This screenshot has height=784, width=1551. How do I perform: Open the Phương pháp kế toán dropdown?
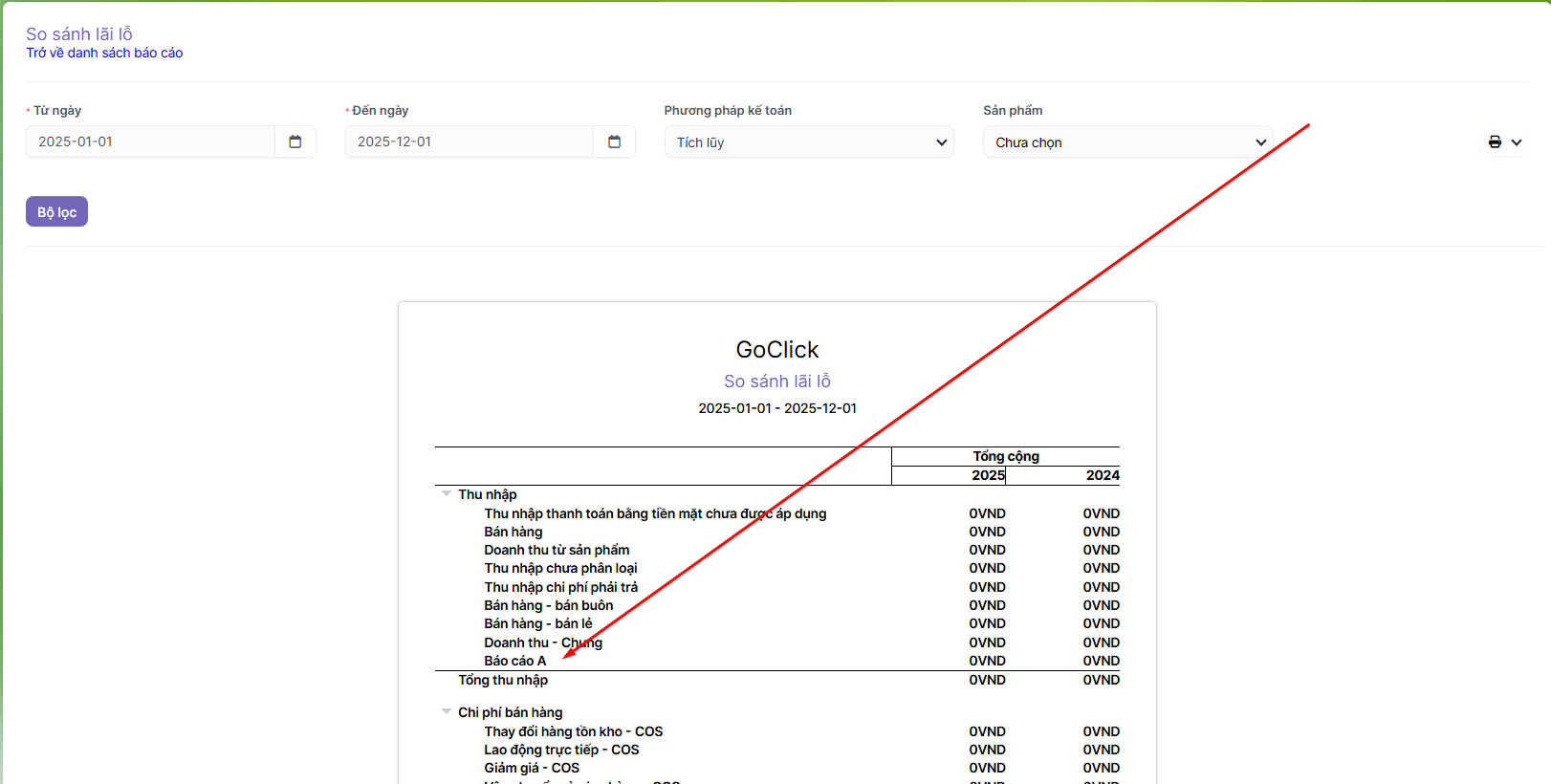point(809,142)
